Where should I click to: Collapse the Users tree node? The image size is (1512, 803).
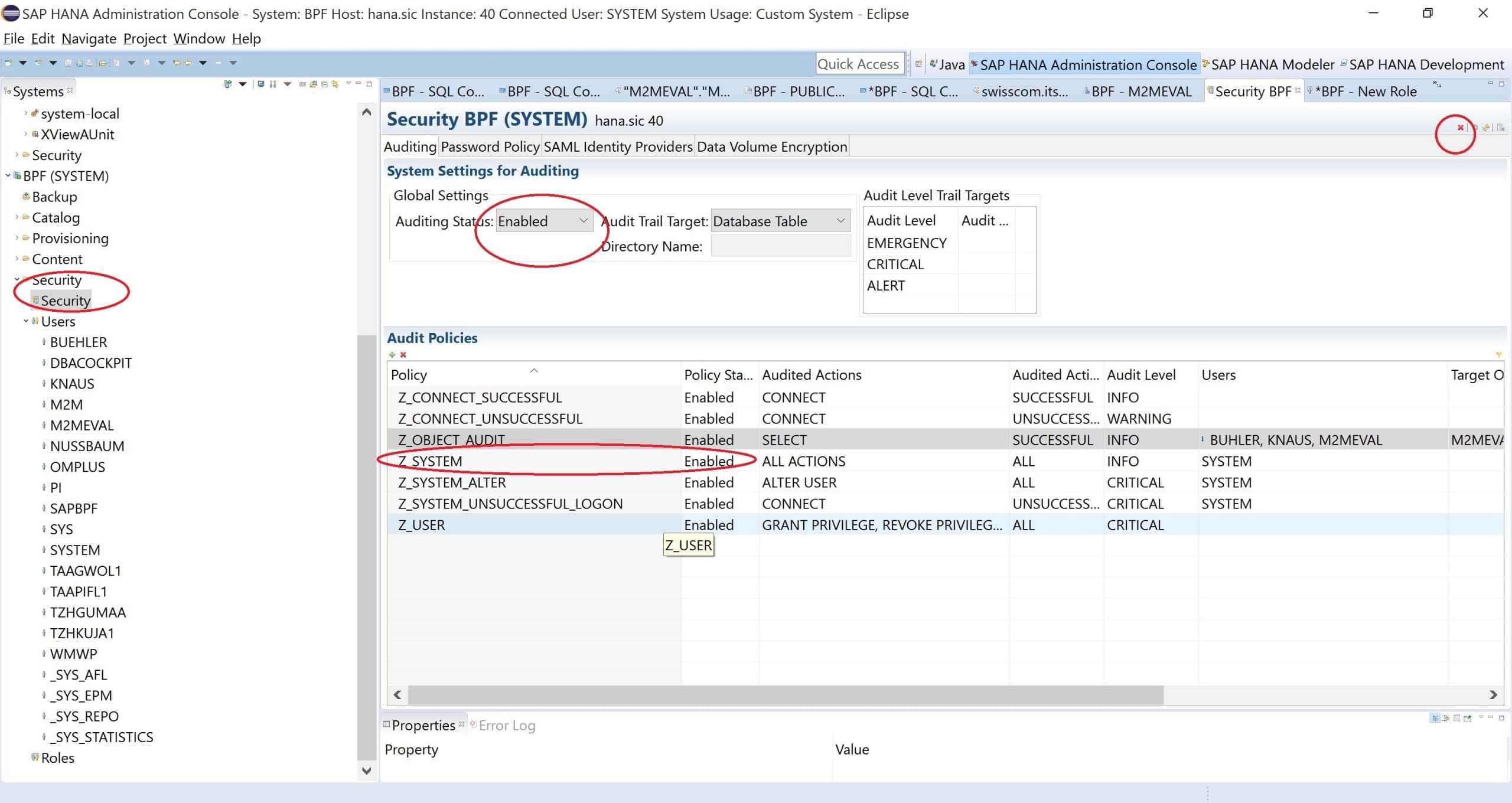pos(26,321)
